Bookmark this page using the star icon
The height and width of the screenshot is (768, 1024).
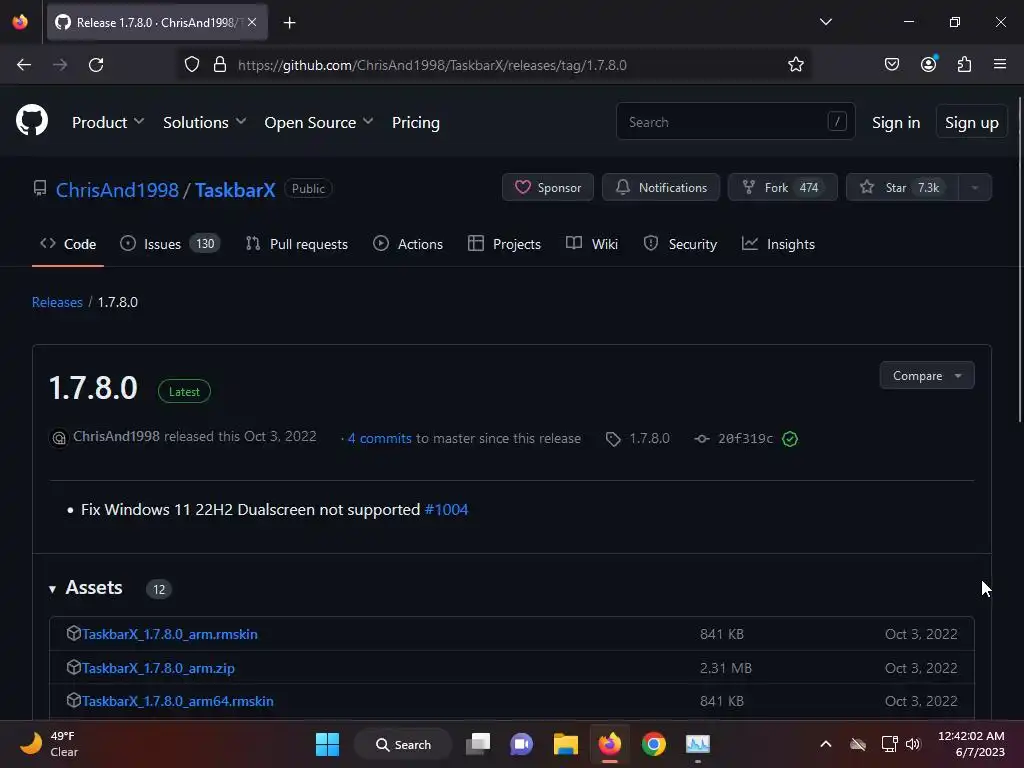point(795,65)
